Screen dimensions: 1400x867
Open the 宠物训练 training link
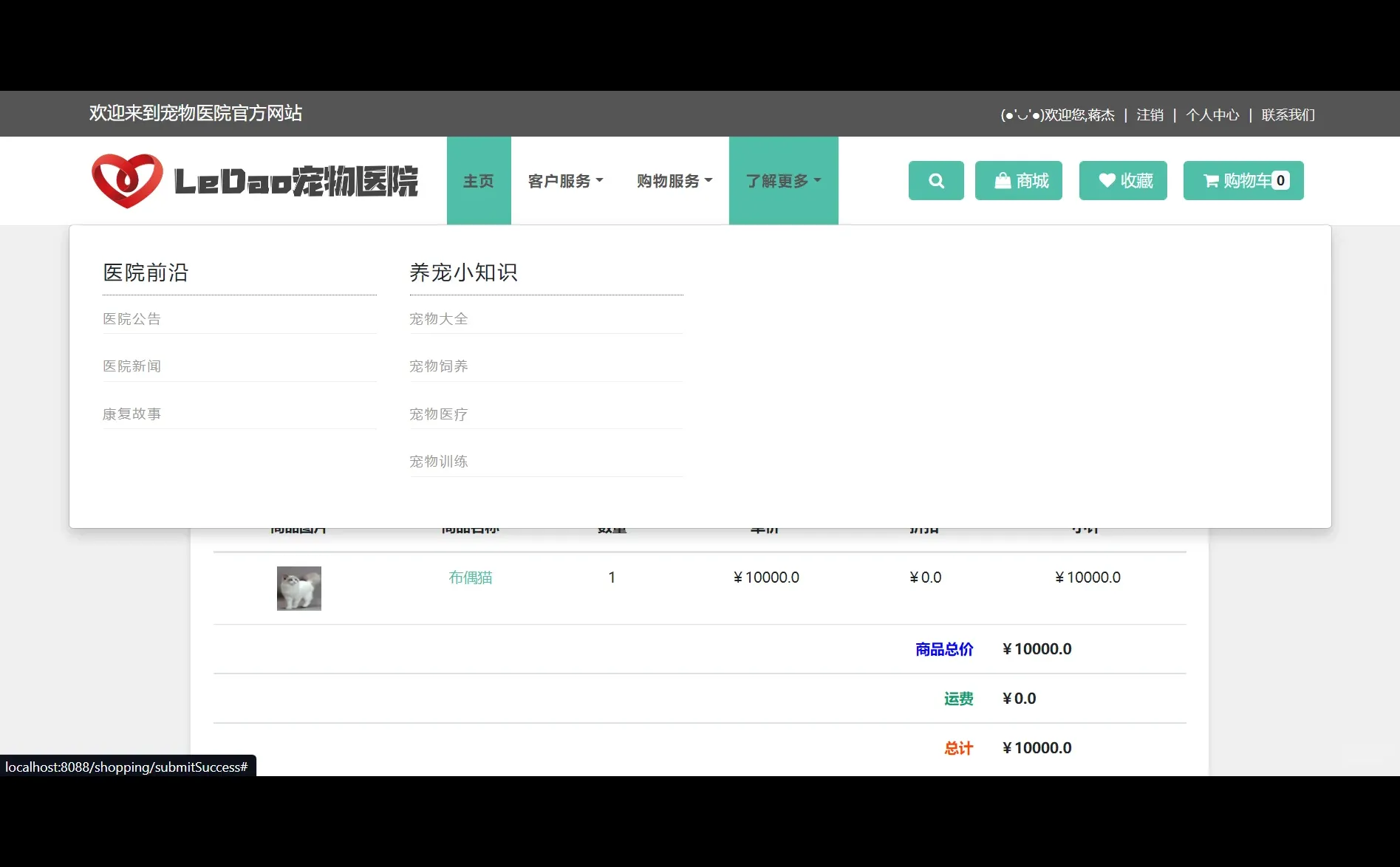(x=439, y=461)
